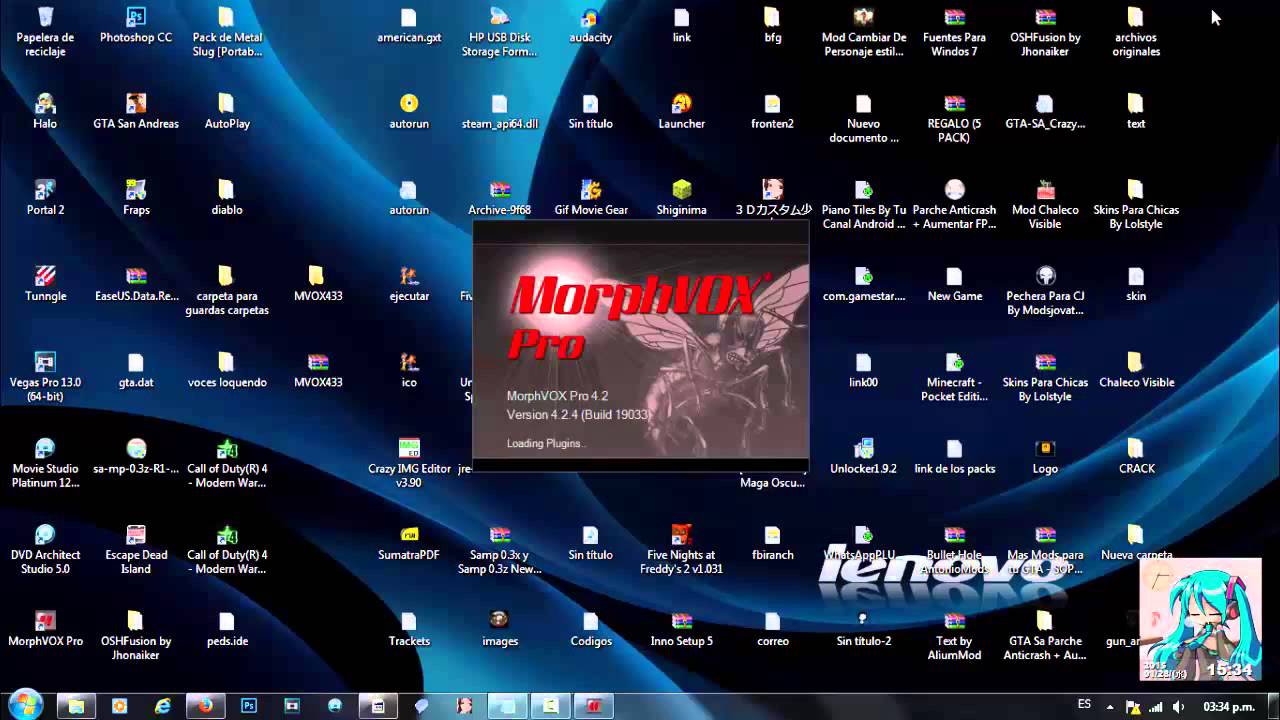1280x720 pixels.
Task: Select the gta.dat file icon
Action: click(x=136, y=370)
